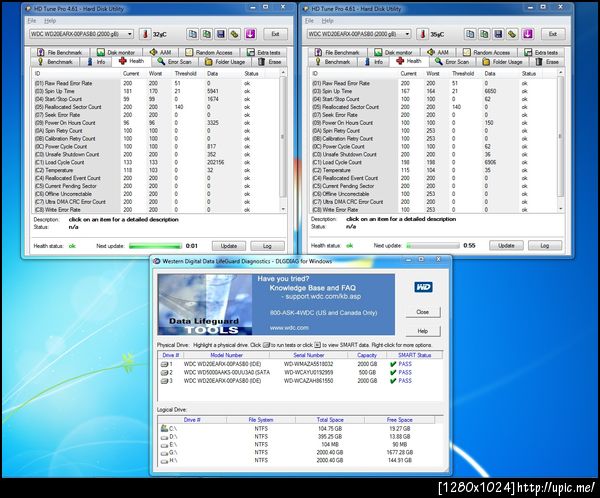Click the screenshot copy icon in right HD Tune

coord(484,34)
